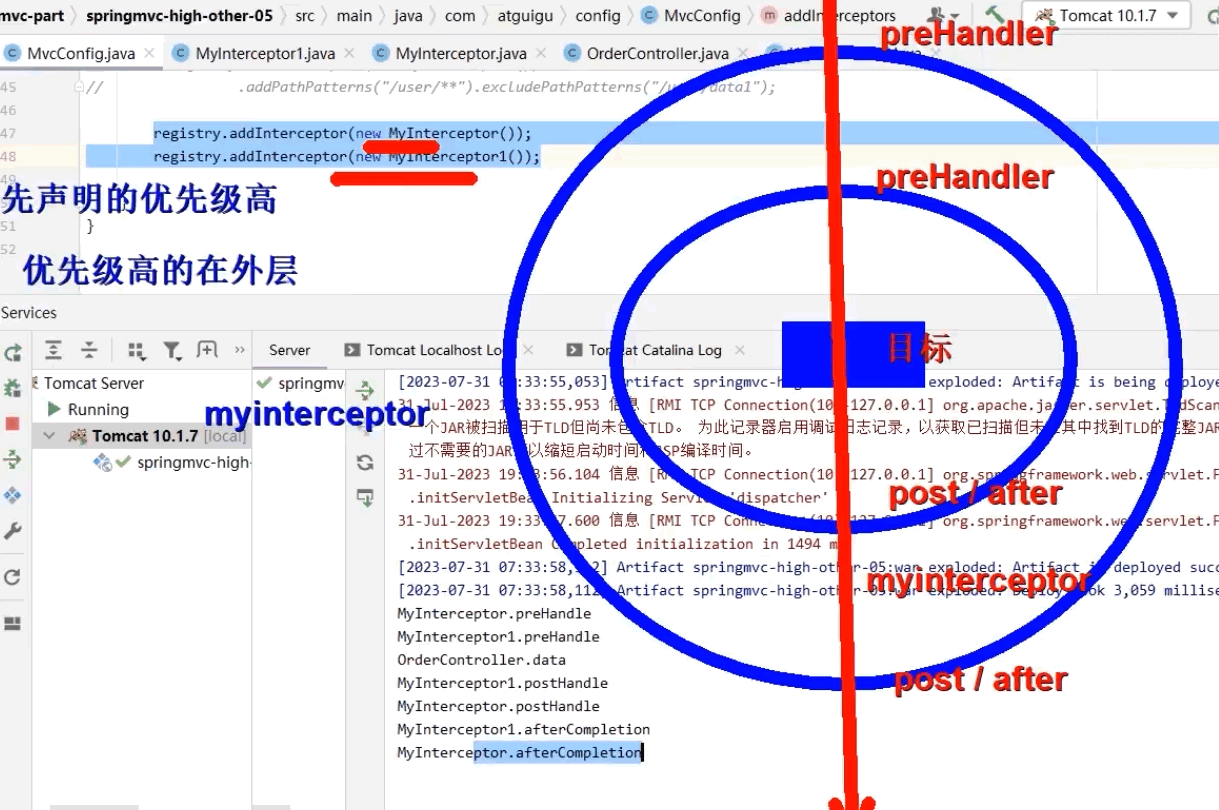Open the Tomcat 10.1.7 run configuration dropdown
This screenshot has height=810, width=1219.
click(1105, 15)
